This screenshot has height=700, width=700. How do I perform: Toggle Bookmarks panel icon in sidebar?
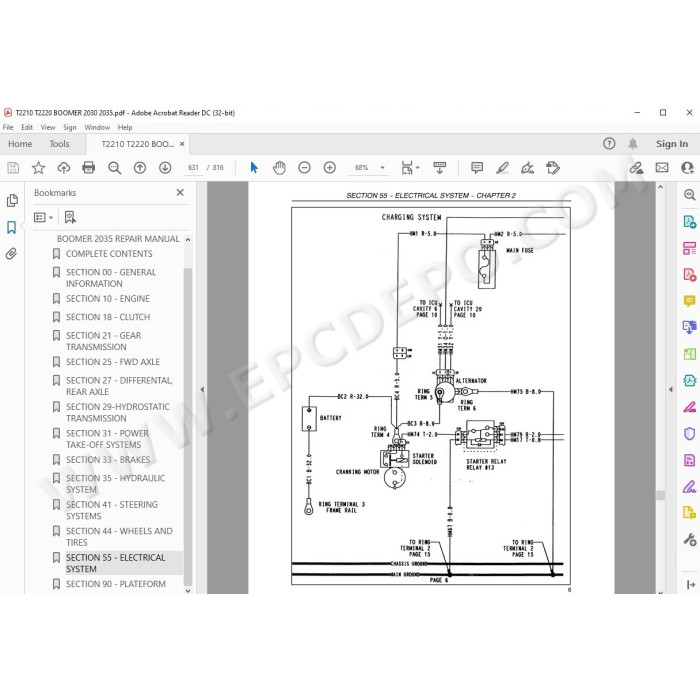coord(12,227)
